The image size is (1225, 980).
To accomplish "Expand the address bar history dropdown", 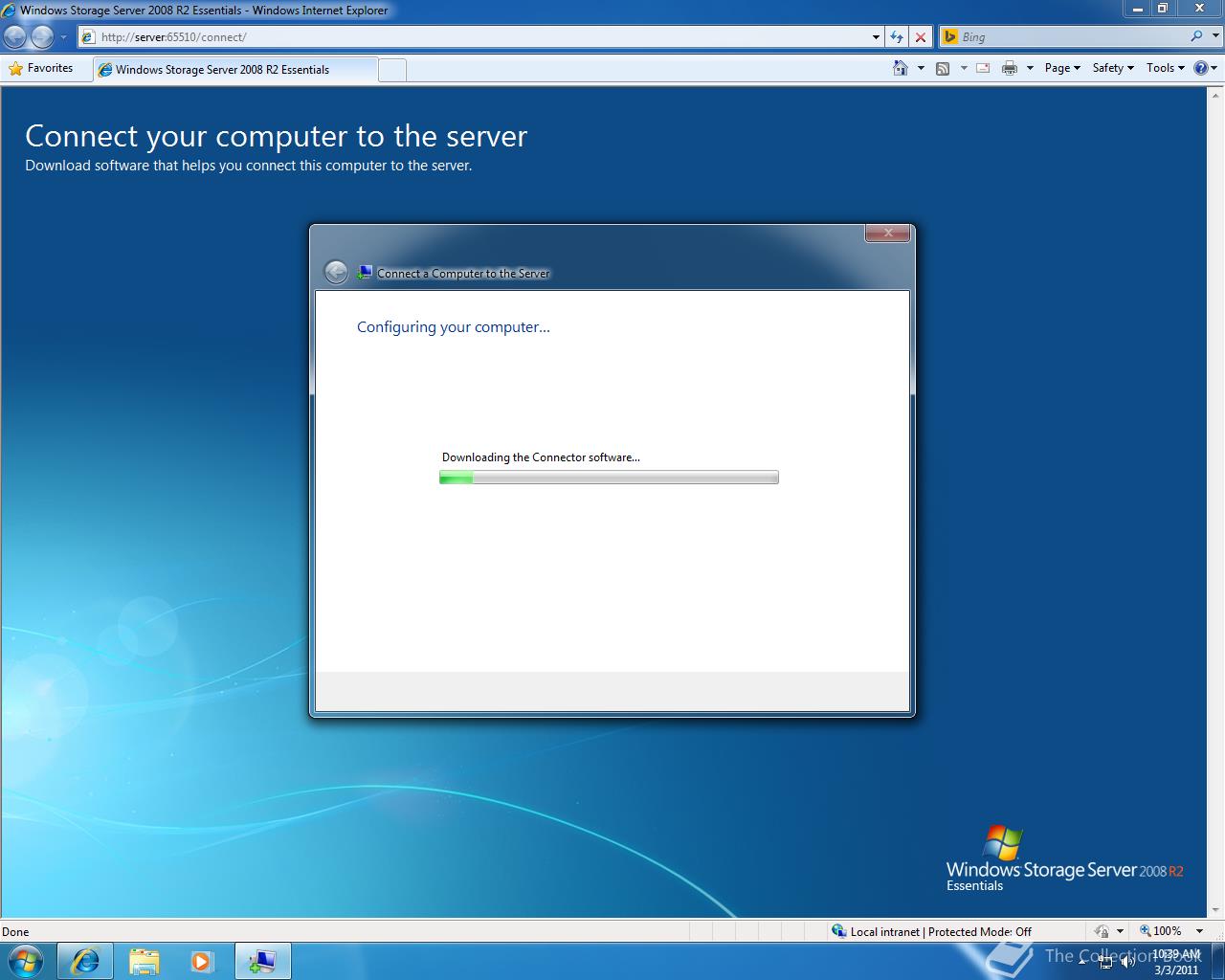I will point(876,37).
